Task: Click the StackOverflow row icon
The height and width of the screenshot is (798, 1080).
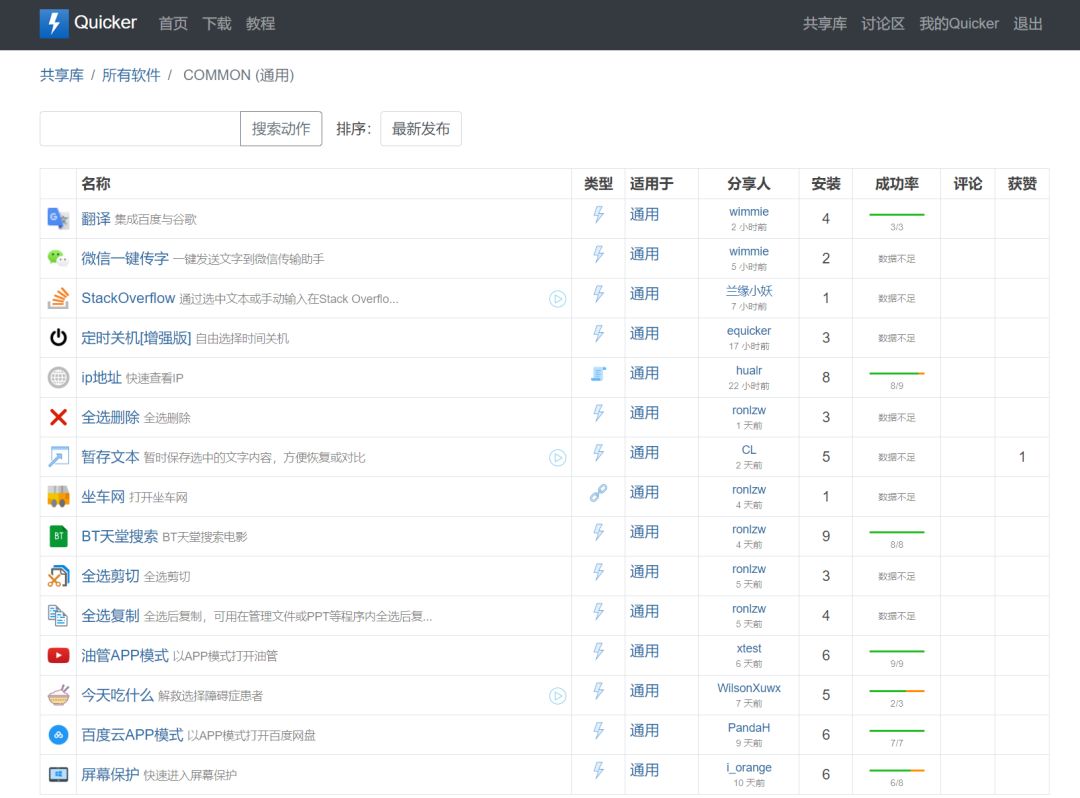Action: 58,298
